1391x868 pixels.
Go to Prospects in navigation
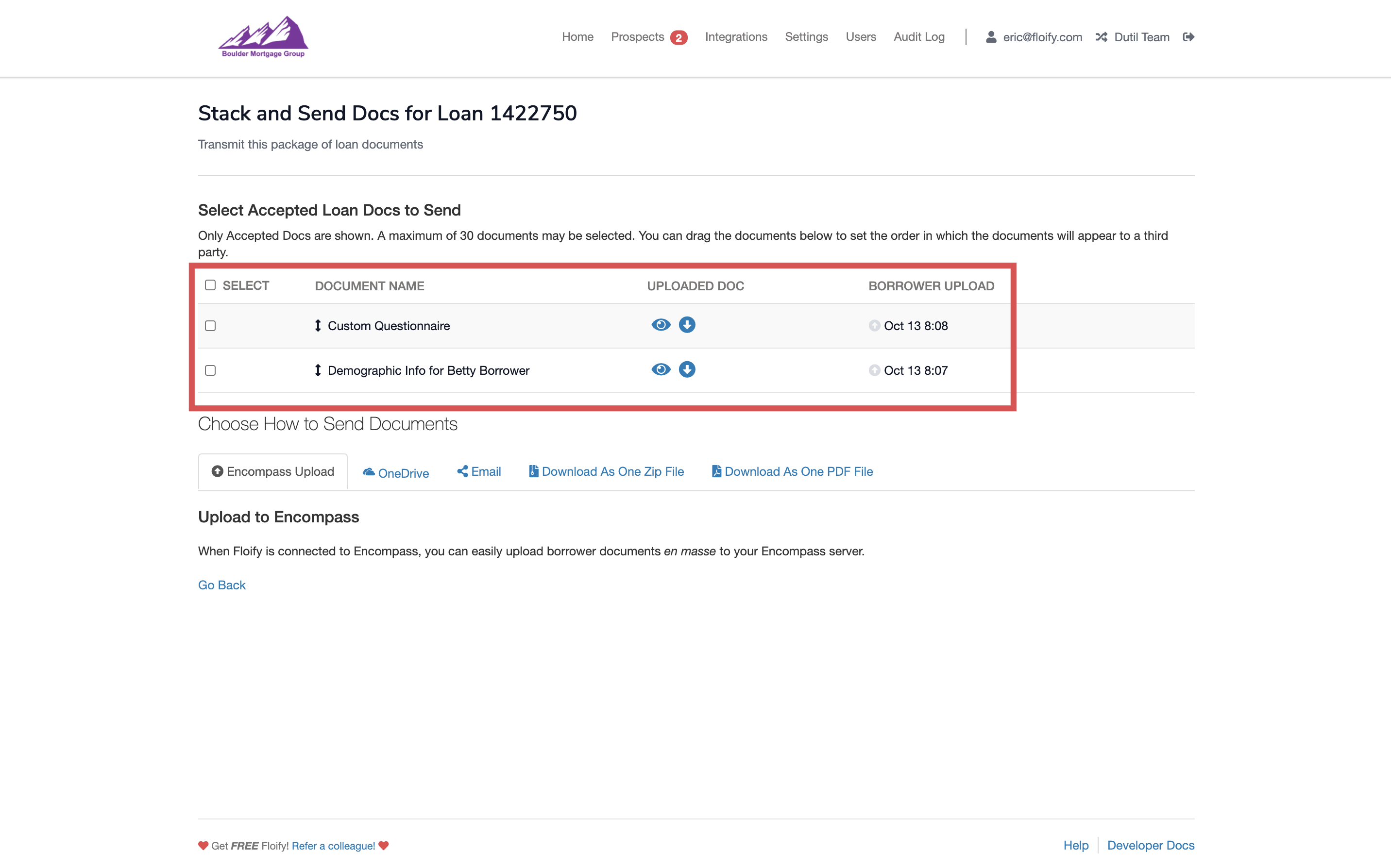point(638,37)
